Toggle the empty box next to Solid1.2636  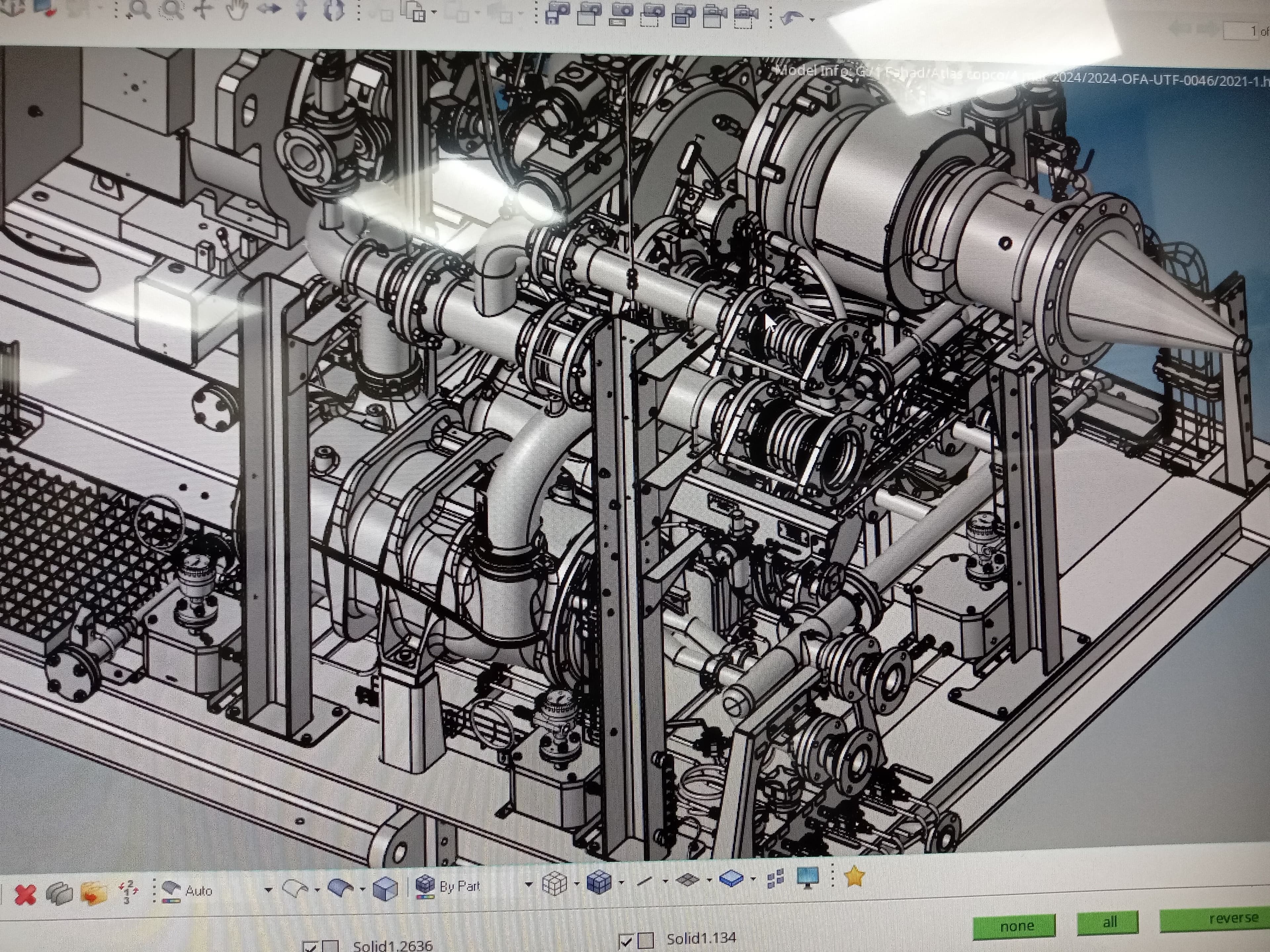point(330,946)
